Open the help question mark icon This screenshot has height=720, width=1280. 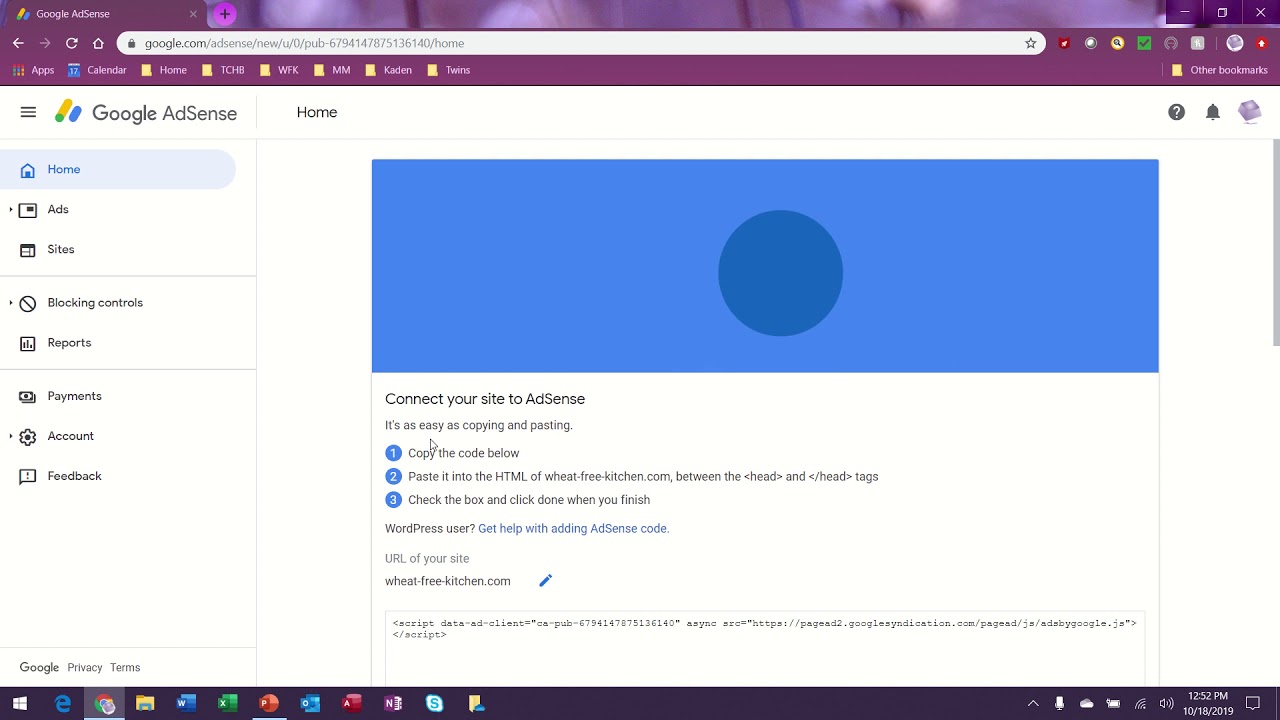point(1177,113)
